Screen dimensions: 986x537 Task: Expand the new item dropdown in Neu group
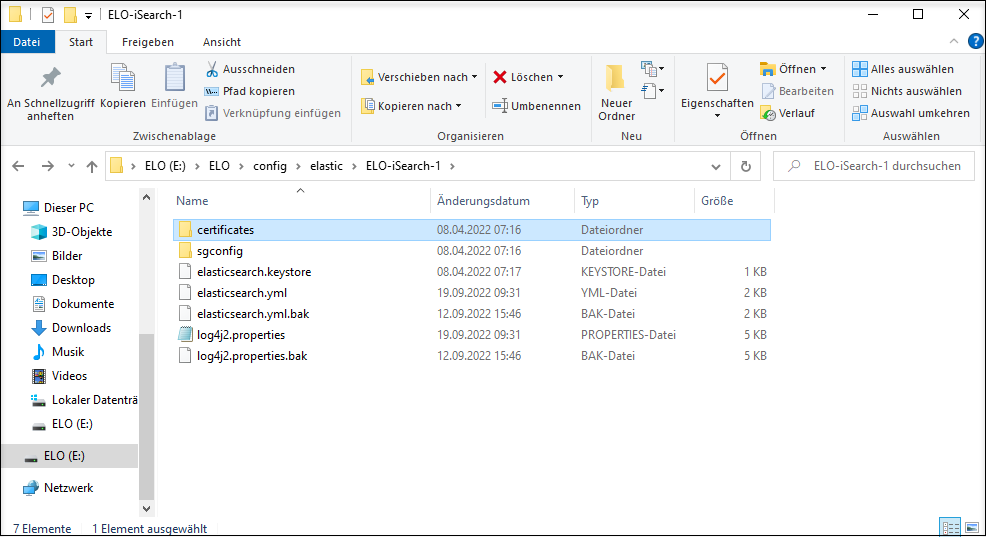tap(653, 69)
